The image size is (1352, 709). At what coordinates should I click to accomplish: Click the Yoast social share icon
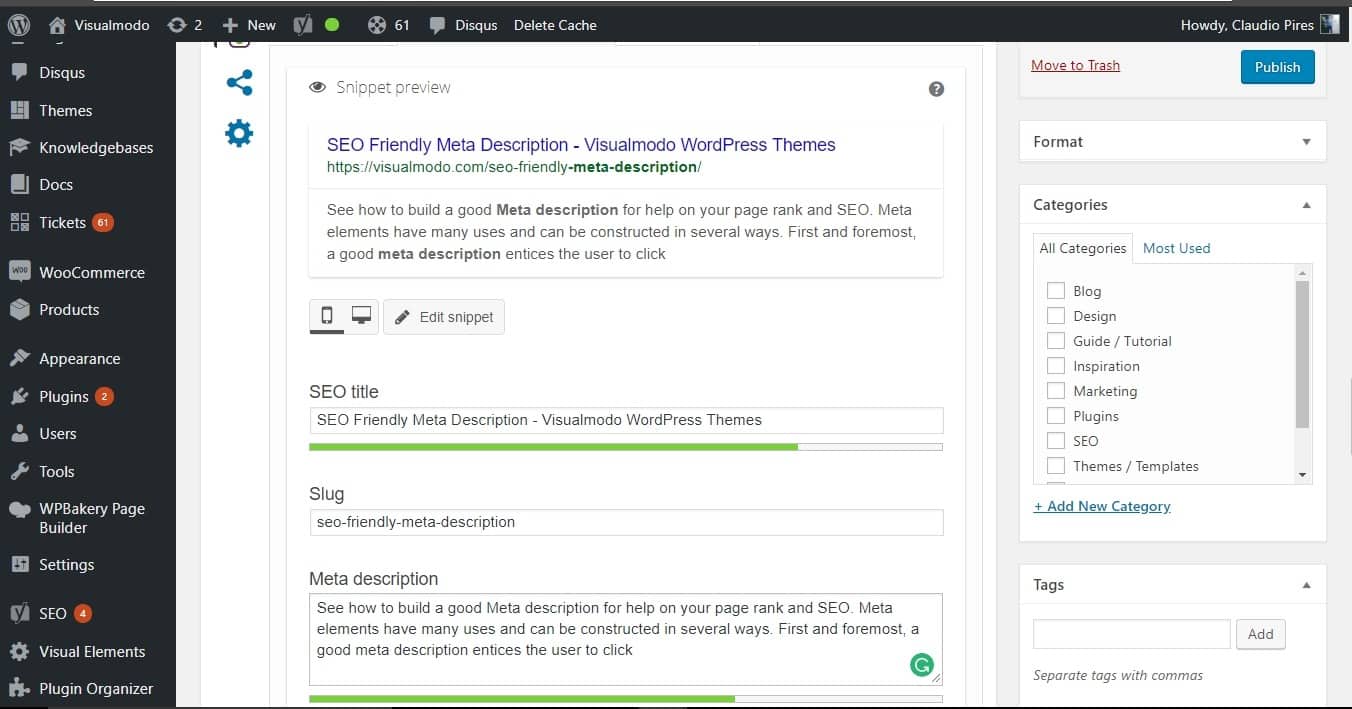point(239,83)
